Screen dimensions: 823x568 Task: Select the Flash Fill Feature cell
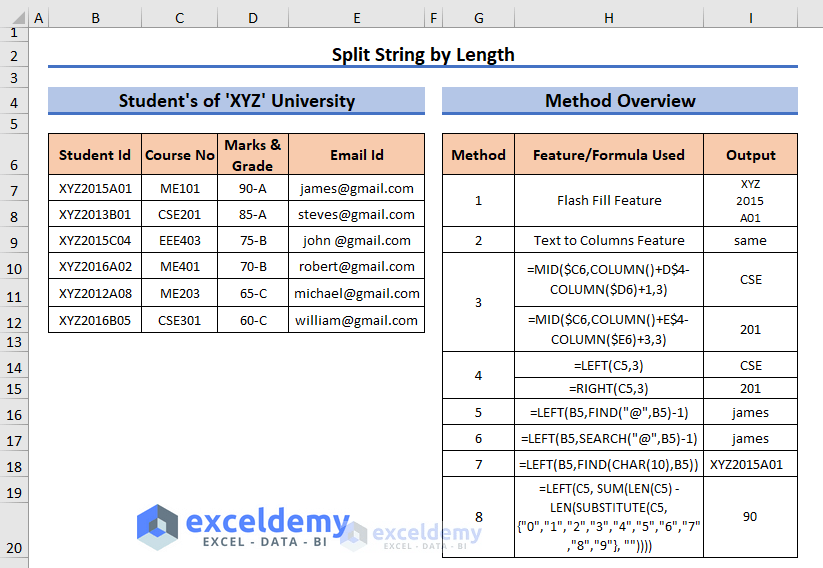click(609, 201)
